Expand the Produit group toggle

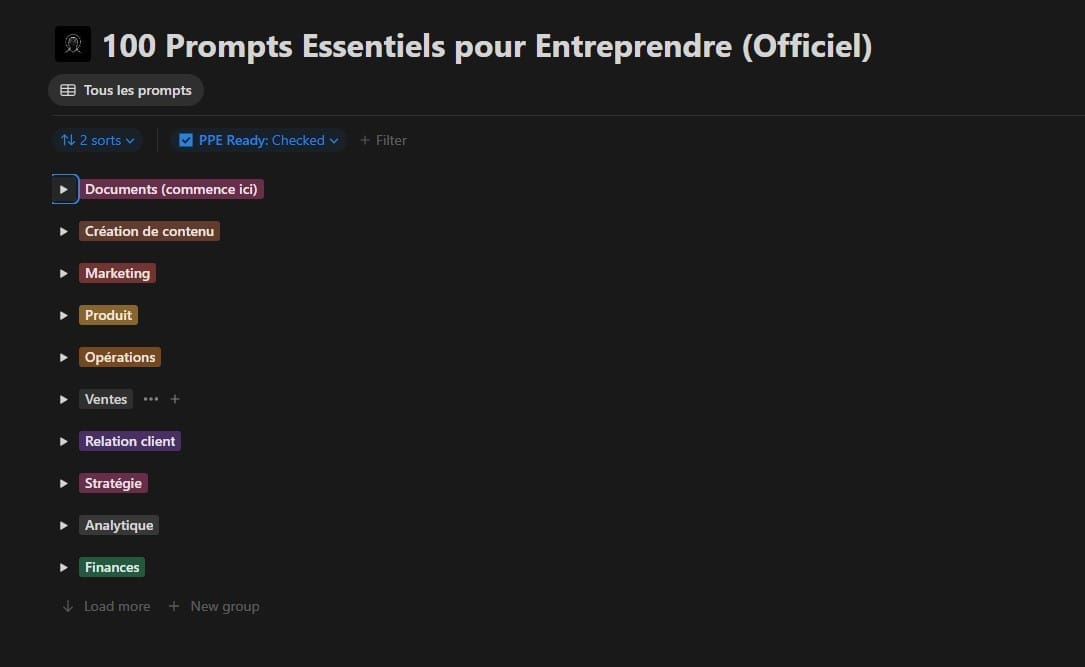(x=64, y=315)
